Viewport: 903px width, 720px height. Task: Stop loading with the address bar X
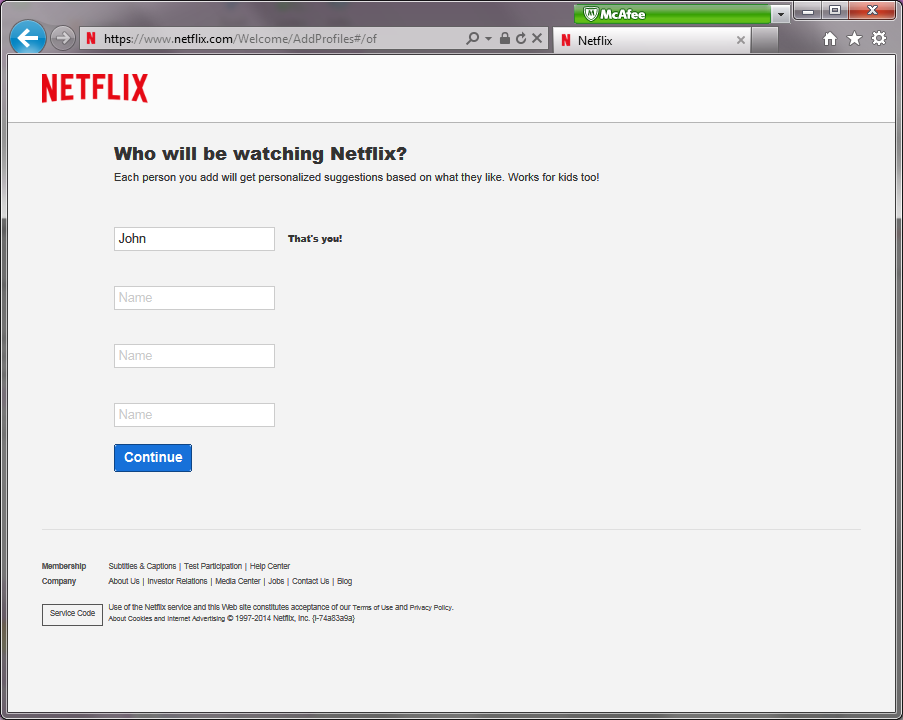pyautogui.click(x=537, y=39)
